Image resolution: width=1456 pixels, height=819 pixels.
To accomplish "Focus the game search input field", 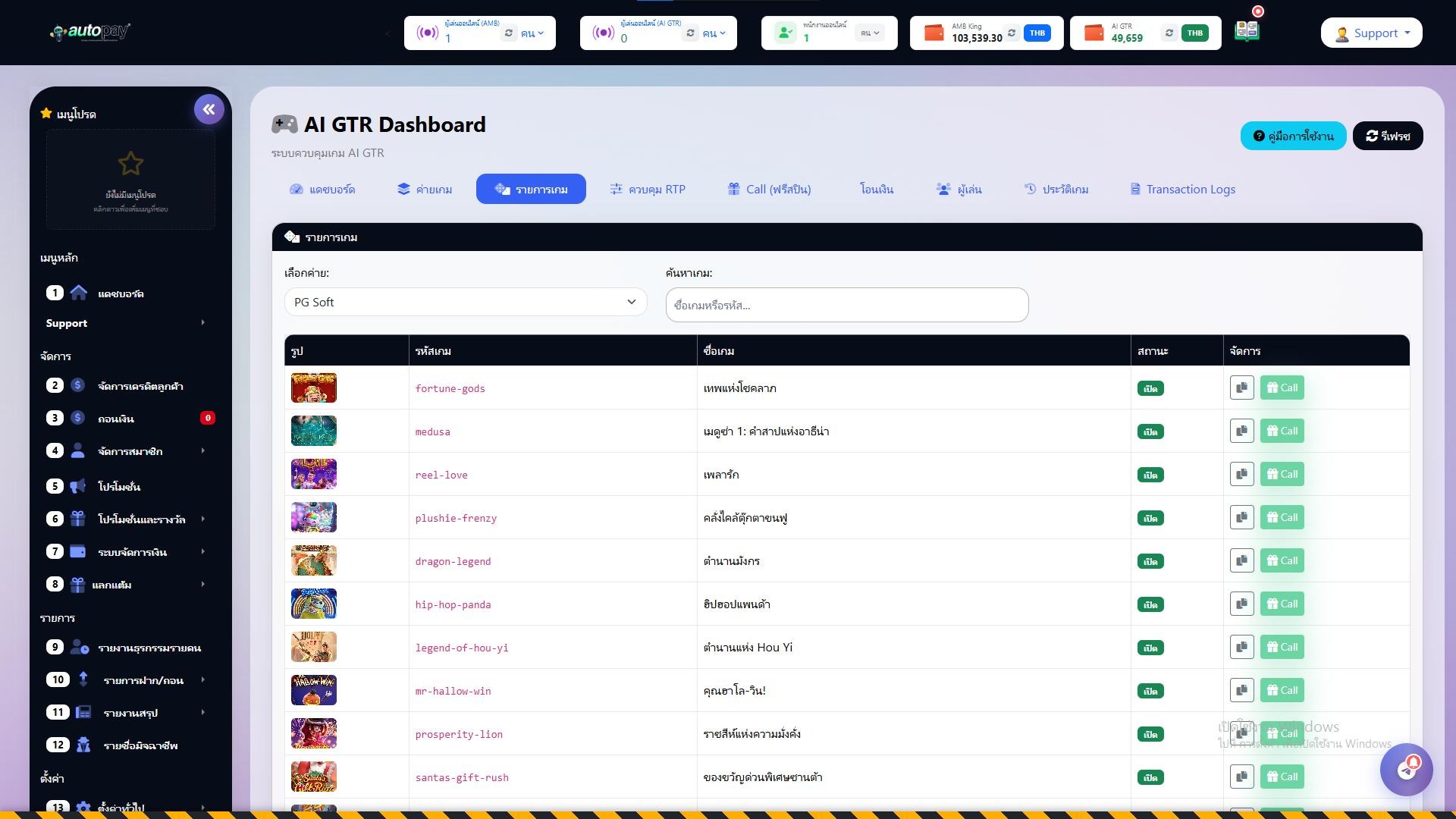I will coord(846,305).
